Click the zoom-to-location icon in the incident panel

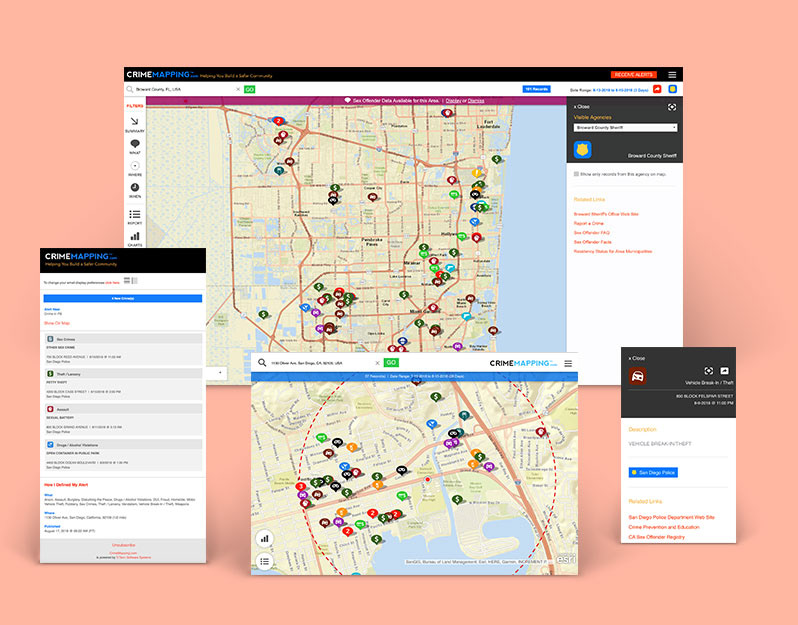coord(708,371)
